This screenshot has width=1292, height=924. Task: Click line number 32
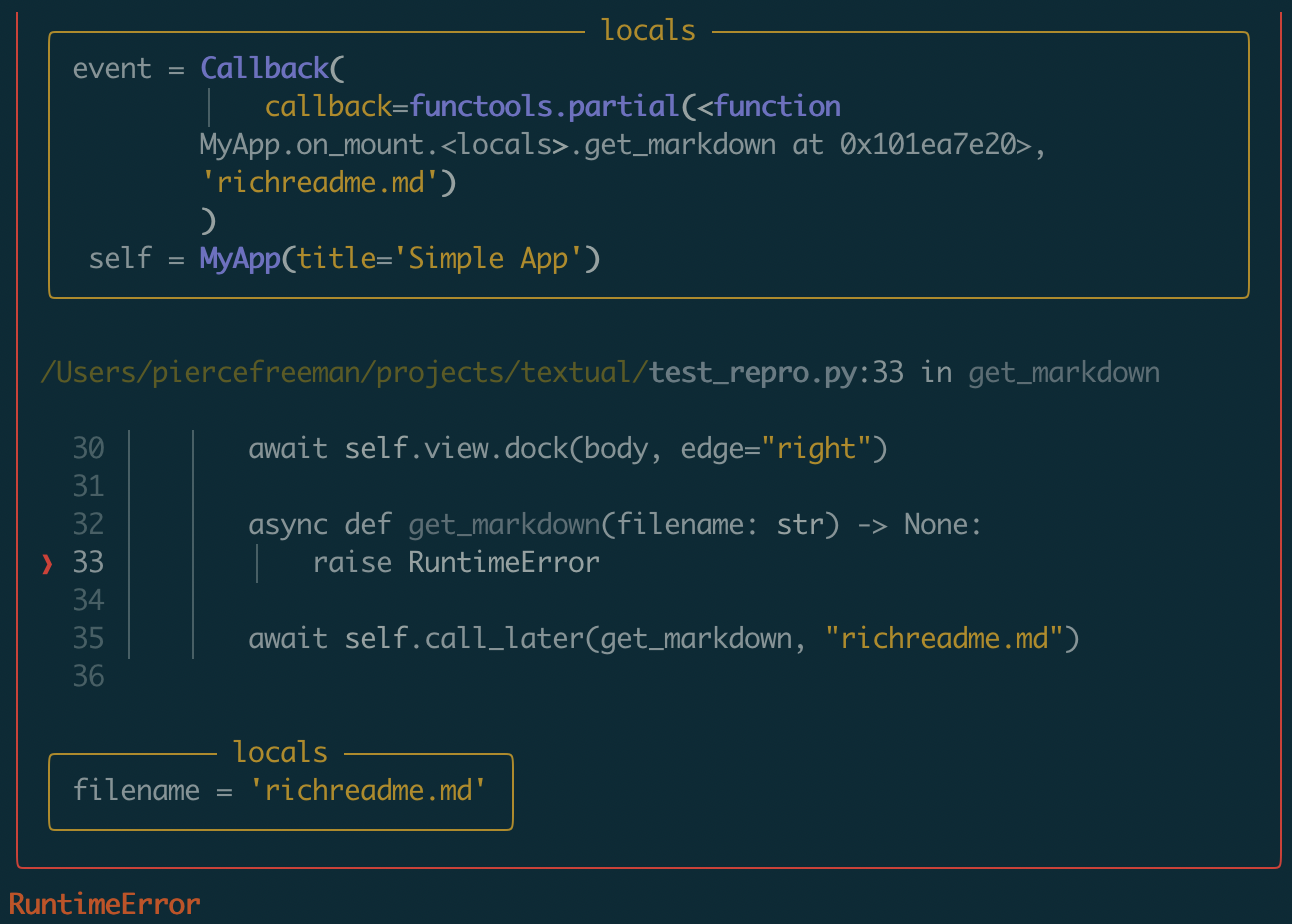[88, 525]
